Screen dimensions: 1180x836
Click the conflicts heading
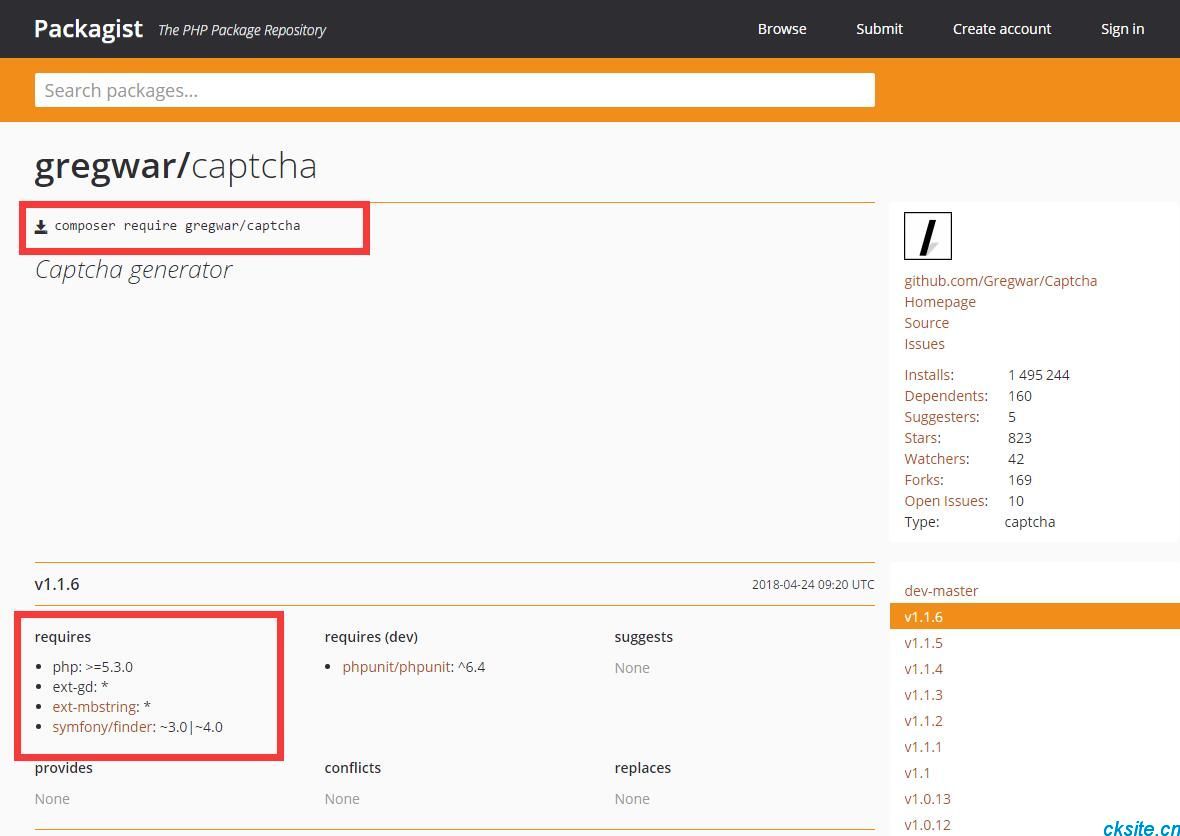coord(353,768)
